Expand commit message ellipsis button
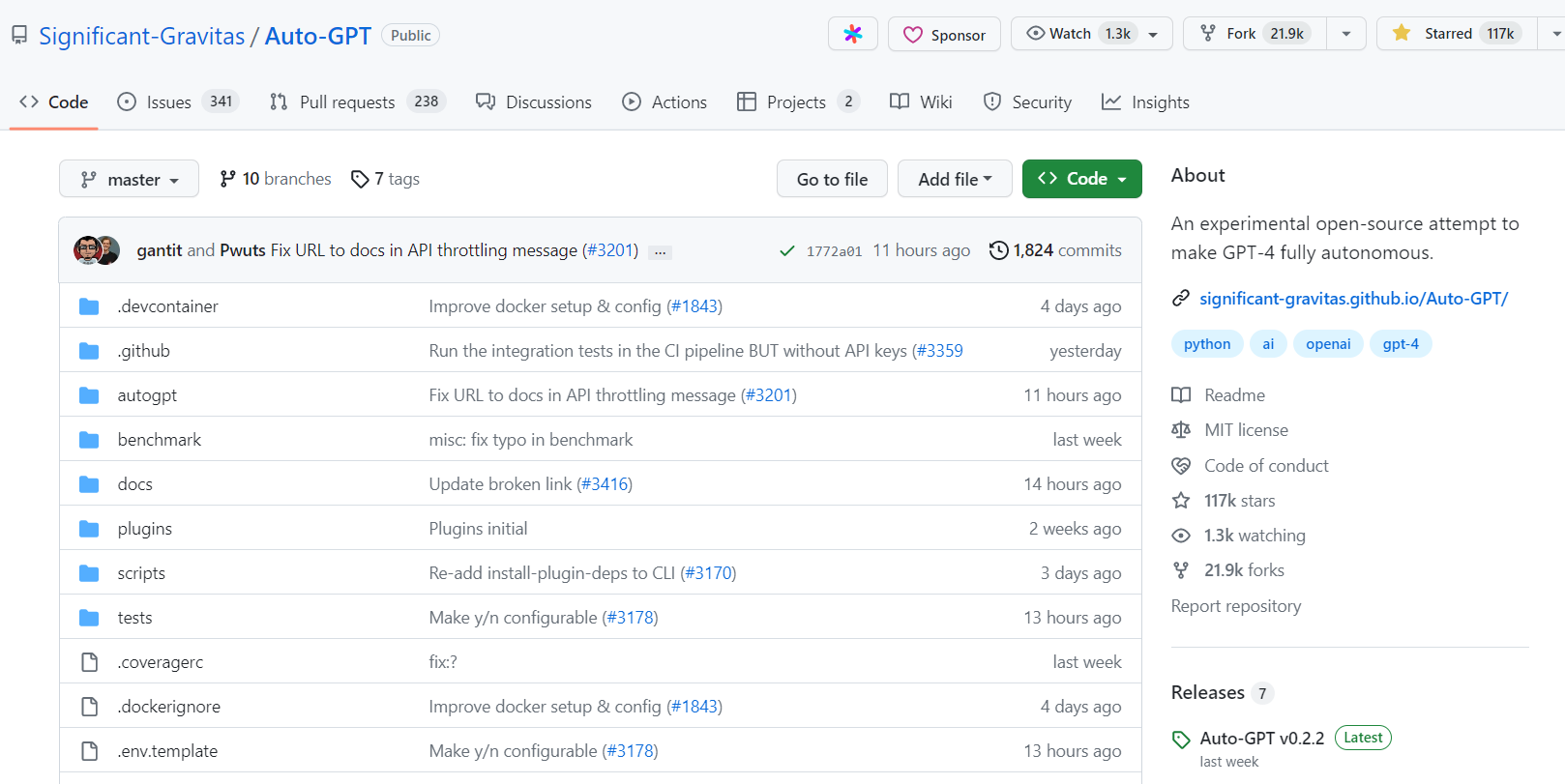 660,251
